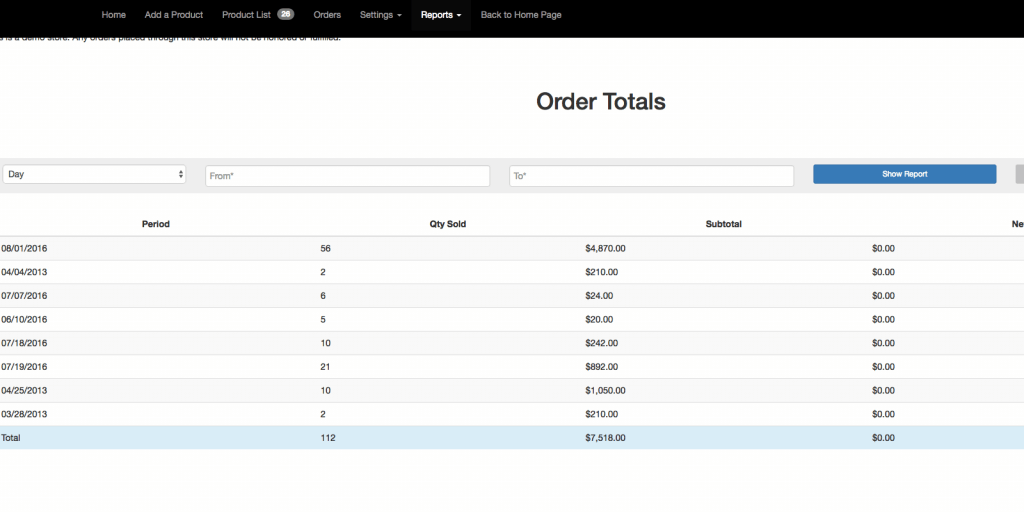The image size is (1024, 512).
Task: Click the Subtotal column header
Action: click(723, 224)
